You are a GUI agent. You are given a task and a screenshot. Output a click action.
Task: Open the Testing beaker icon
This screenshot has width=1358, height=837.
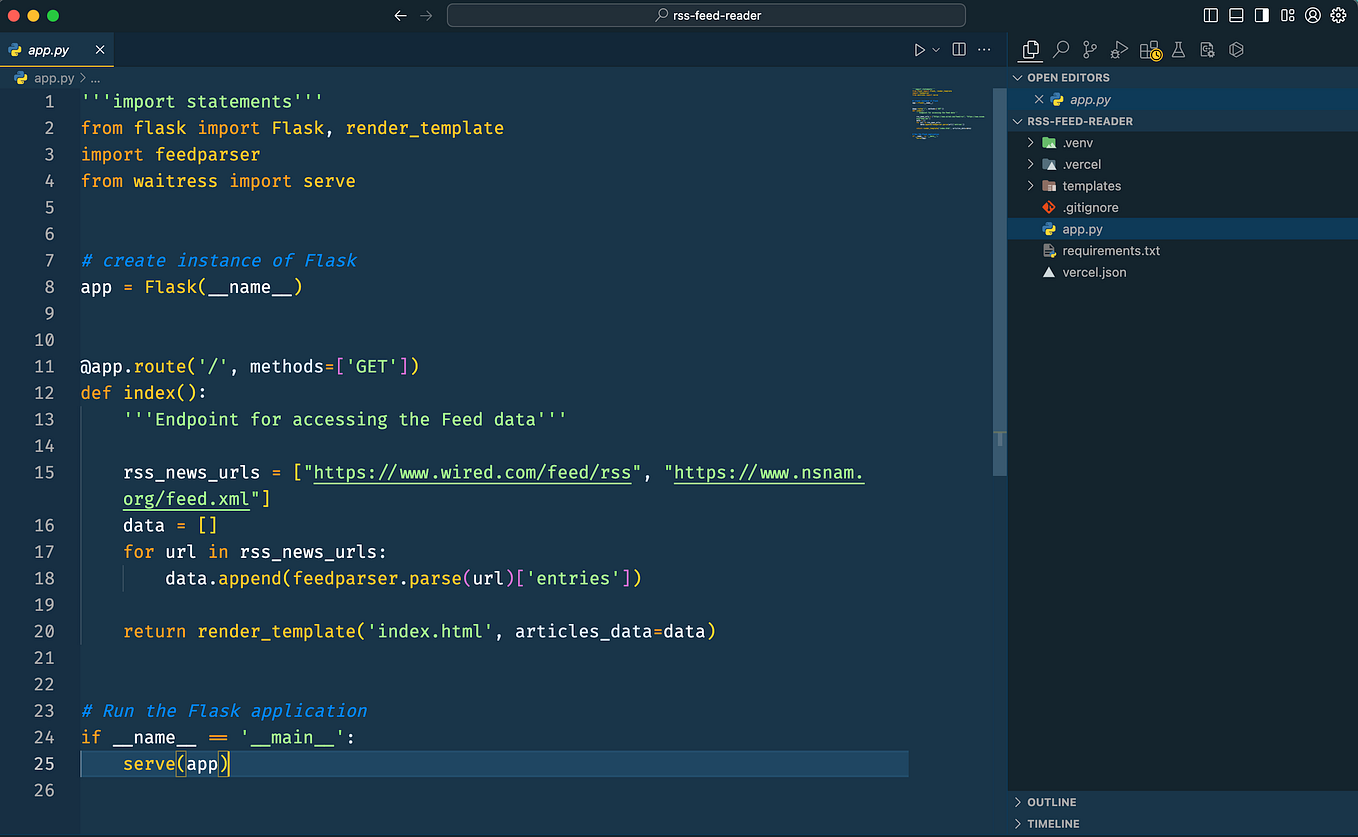[x=1178, y=49]
